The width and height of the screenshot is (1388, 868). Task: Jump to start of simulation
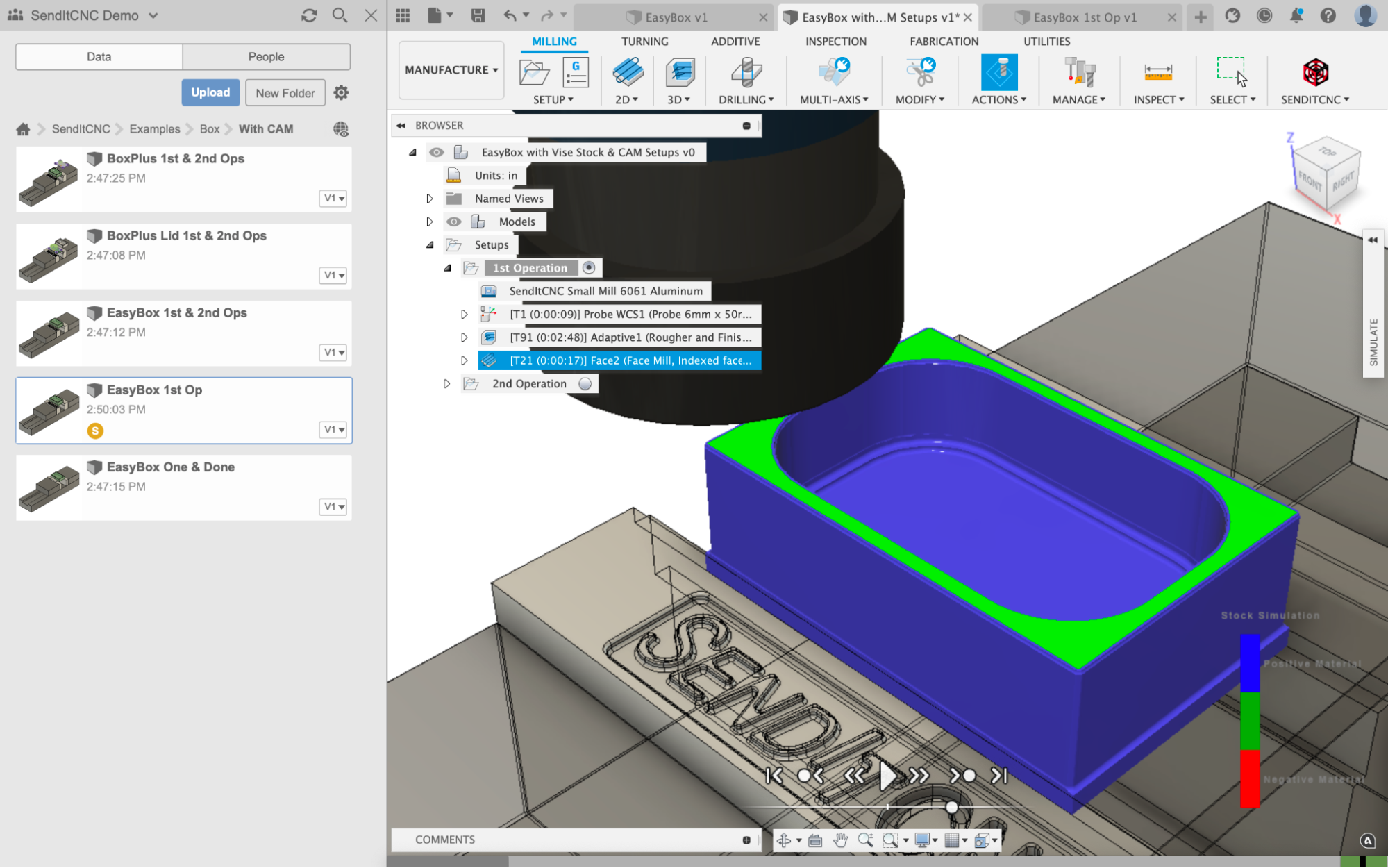click(774, 776)
